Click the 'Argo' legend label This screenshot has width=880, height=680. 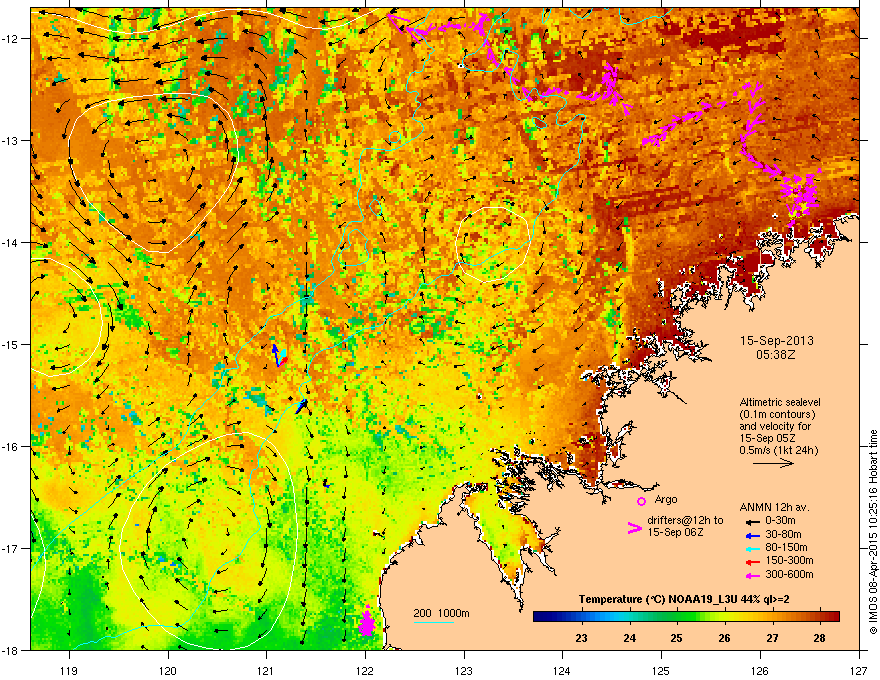coord(666,499)
